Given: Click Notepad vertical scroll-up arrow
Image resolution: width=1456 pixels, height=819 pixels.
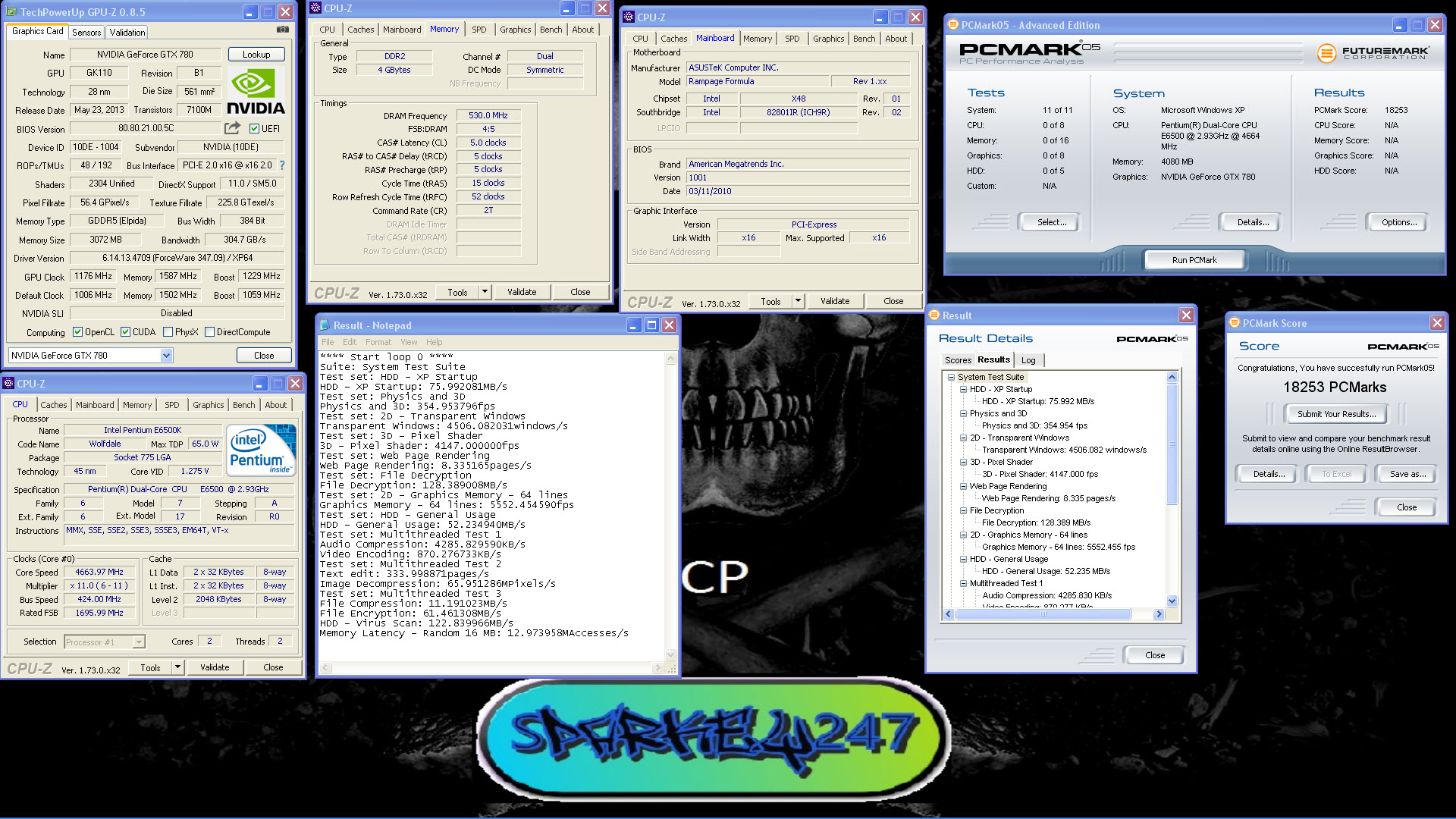Looking at the screenshot, I should click(670, 358).
